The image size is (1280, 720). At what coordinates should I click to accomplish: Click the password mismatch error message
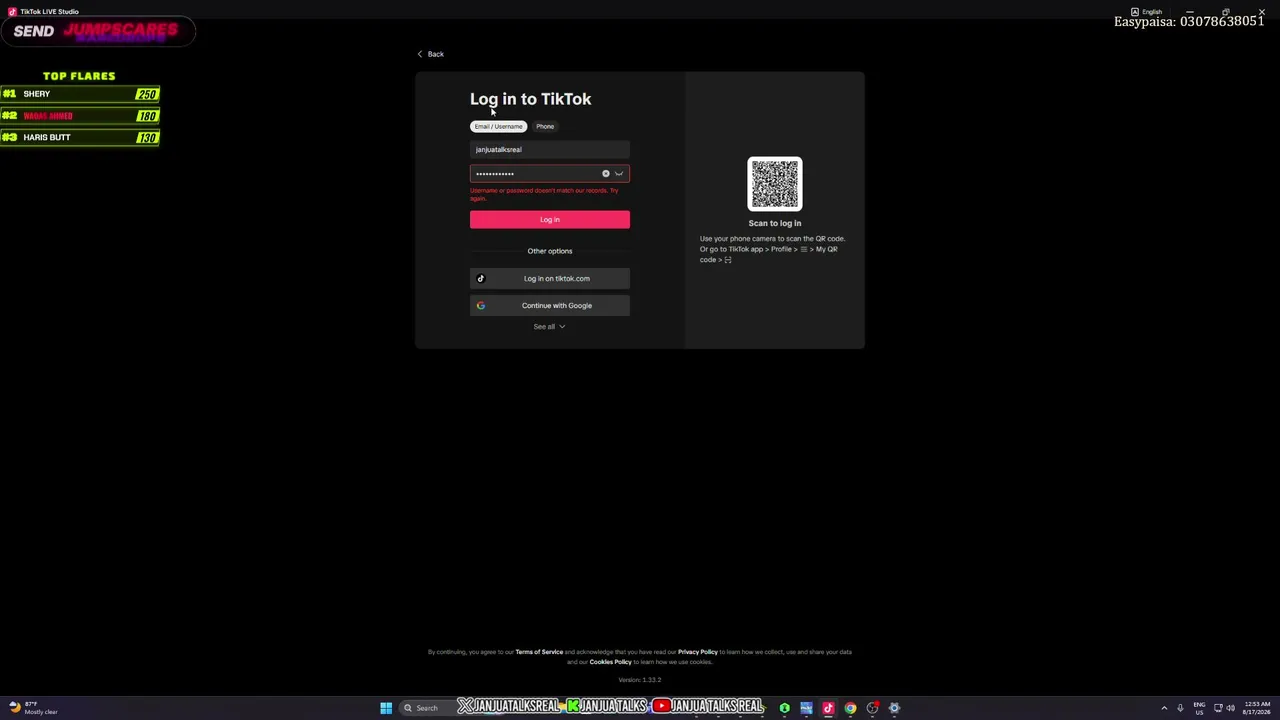(x=545, y=194)
